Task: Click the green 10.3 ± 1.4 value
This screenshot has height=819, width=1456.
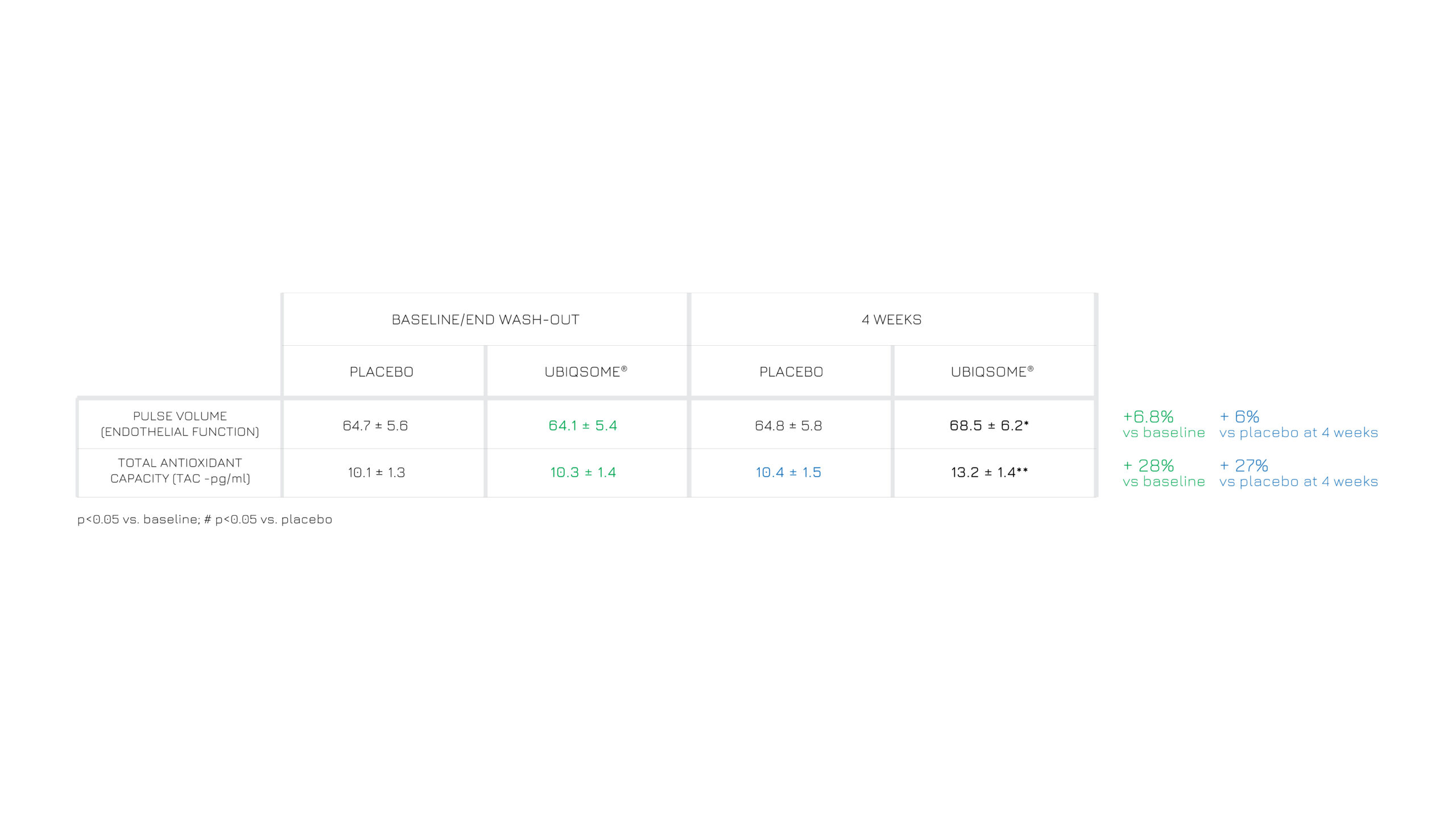Action: pos(583,473)
